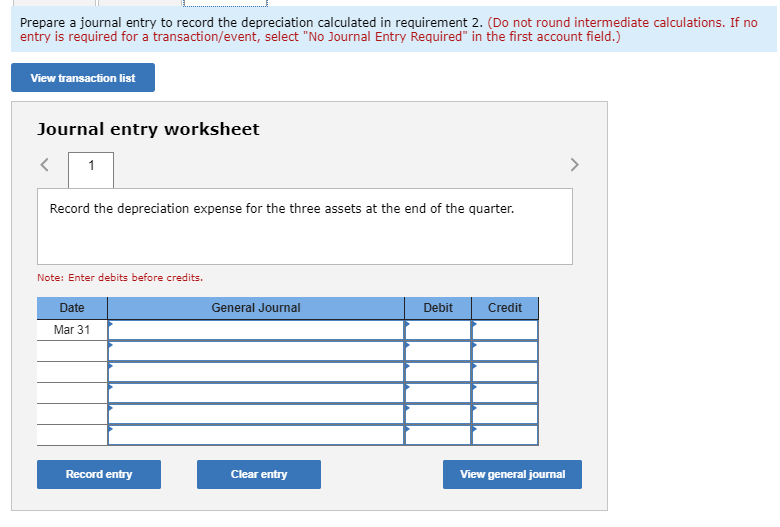Click Debit field in second row

tap(438, 351)
